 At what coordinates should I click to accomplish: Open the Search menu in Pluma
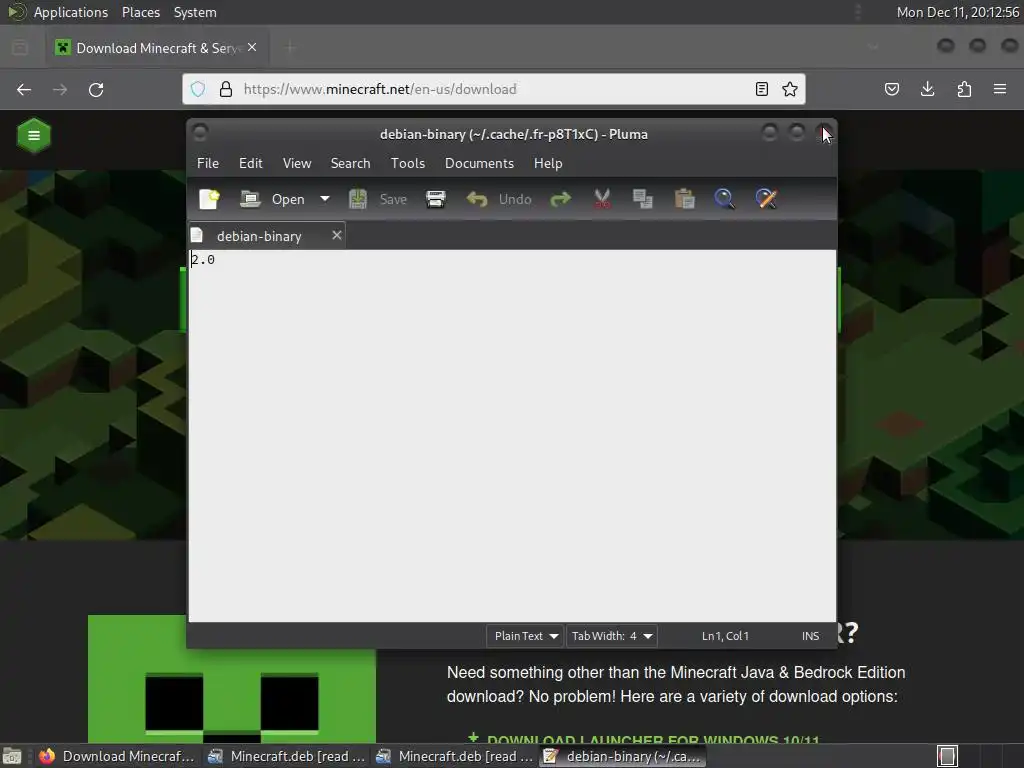pyautogui.click(x=350, y=163)
